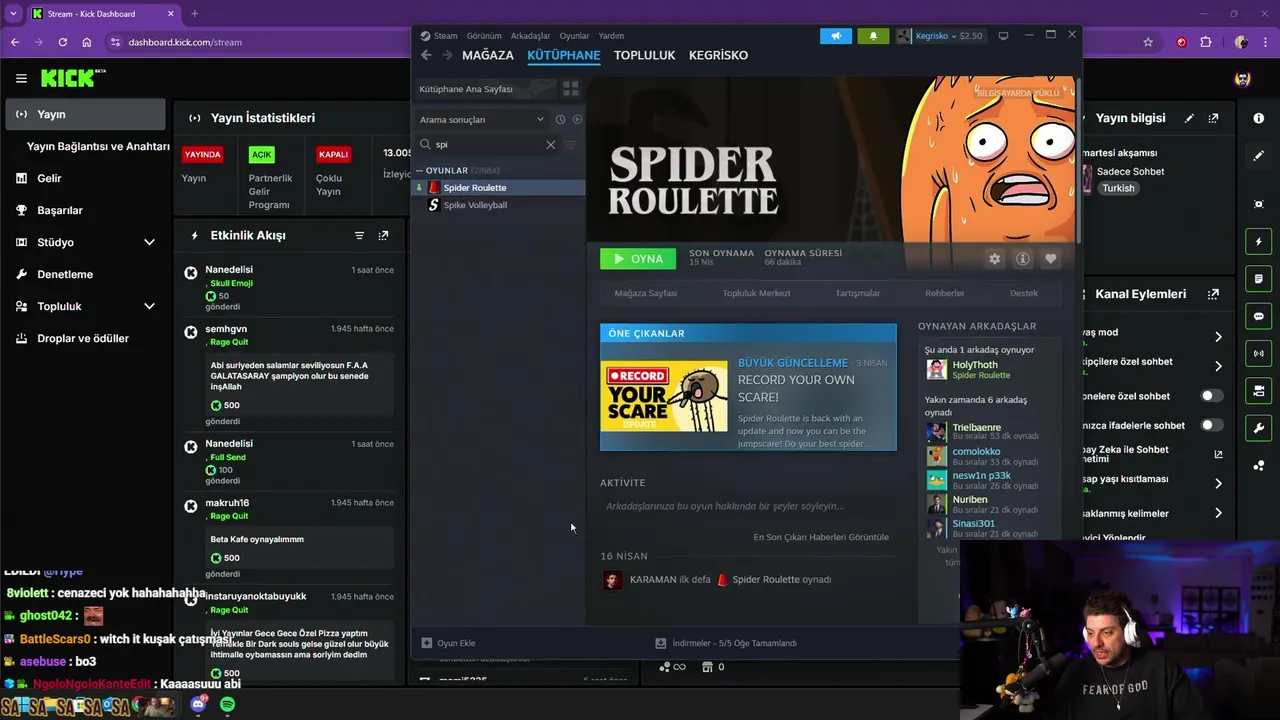Open Rehberler link
The image size is (1280, 720).
point(944,293)
